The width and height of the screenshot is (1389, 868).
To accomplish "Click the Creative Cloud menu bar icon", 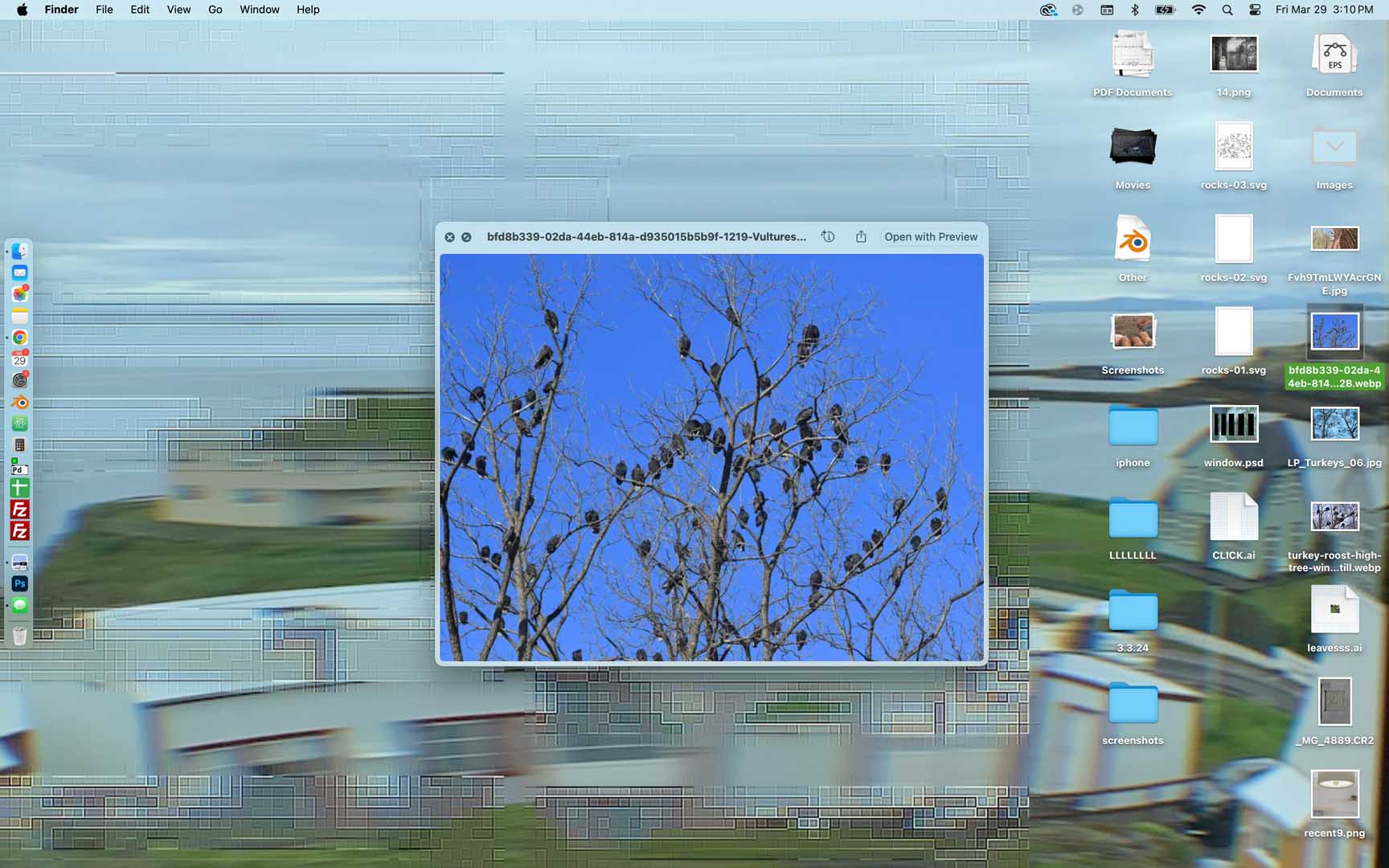I will [1047, 10].
